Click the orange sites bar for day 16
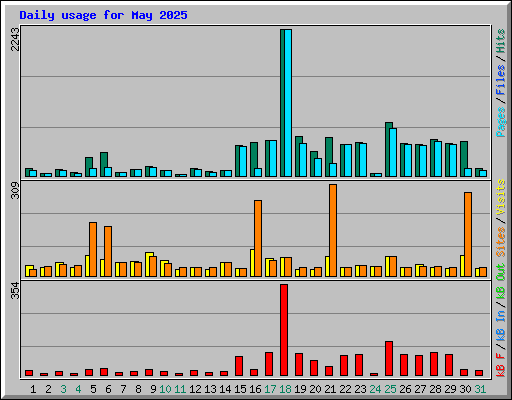This screenshot has height=400, width=512. click(x=258, y=238)
